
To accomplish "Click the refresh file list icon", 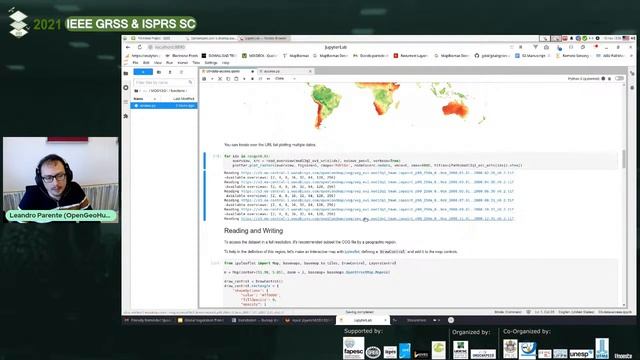I will [x=182, y=72].
